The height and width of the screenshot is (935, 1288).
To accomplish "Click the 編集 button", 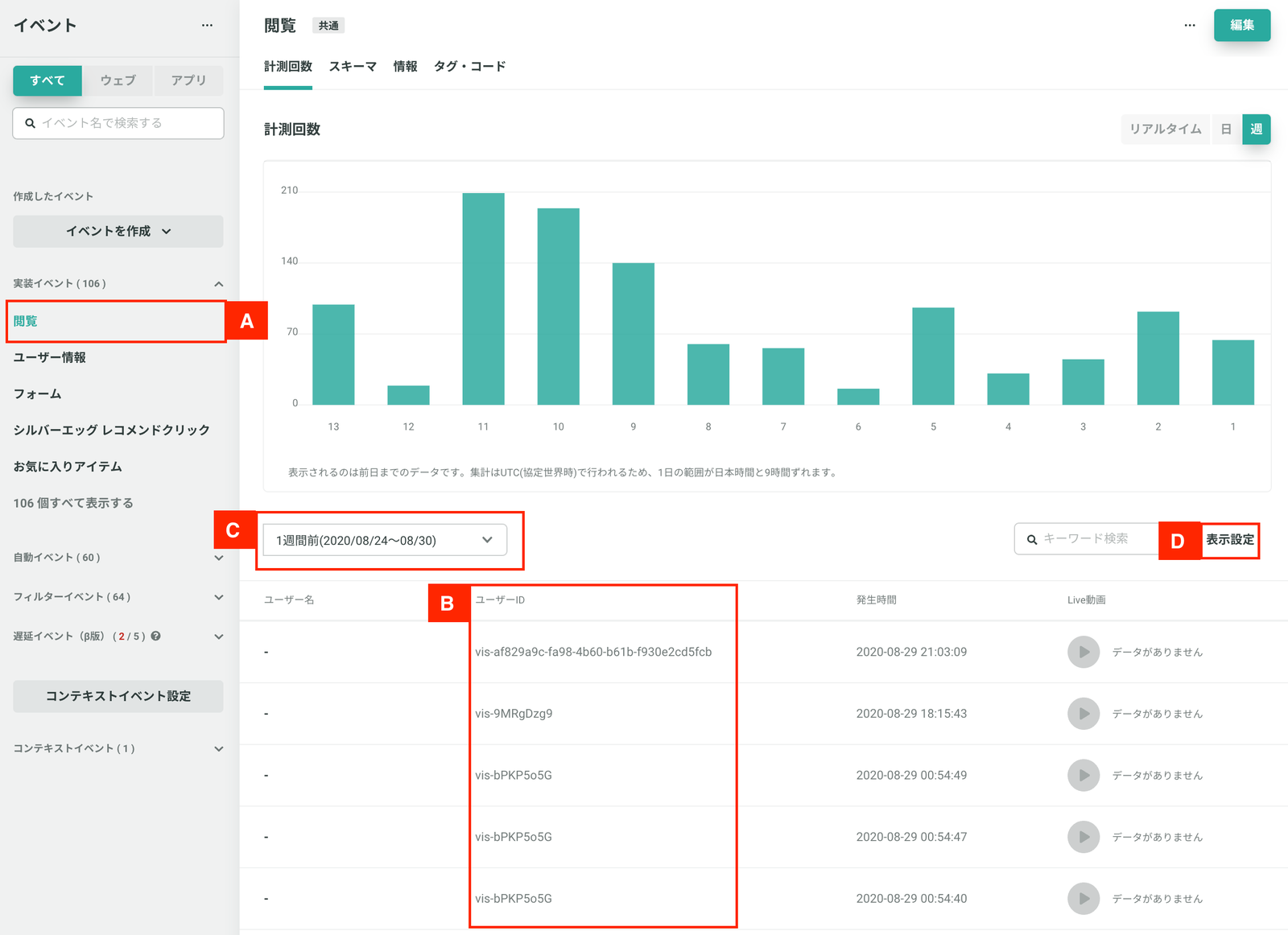I will (1242, 25).
